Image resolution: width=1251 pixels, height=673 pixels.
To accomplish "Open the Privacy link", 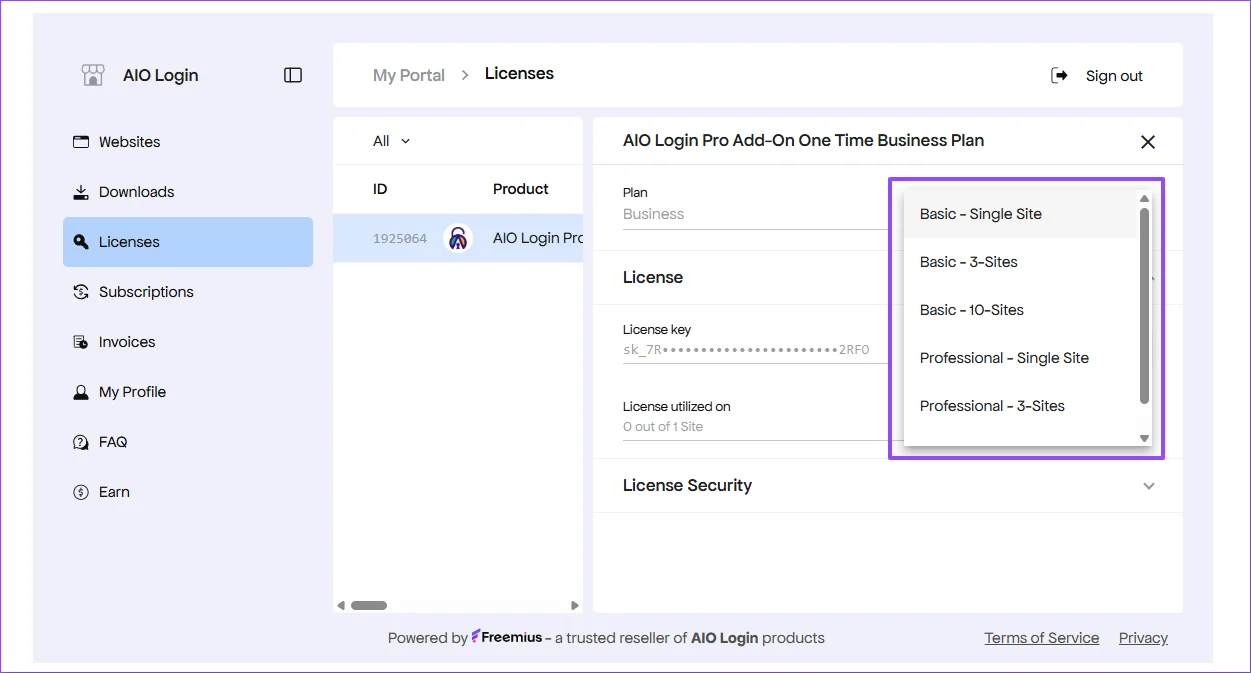I will [x=1143, y=638].
